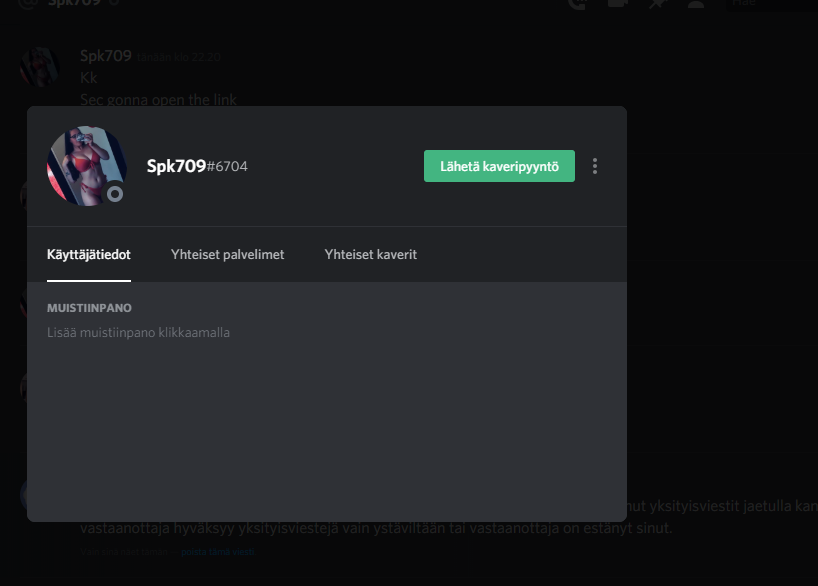This screenshot has width=818, height=586.
Task: Send friend request with Lähetä kaveripyyntö button
Action: point(499,166)
